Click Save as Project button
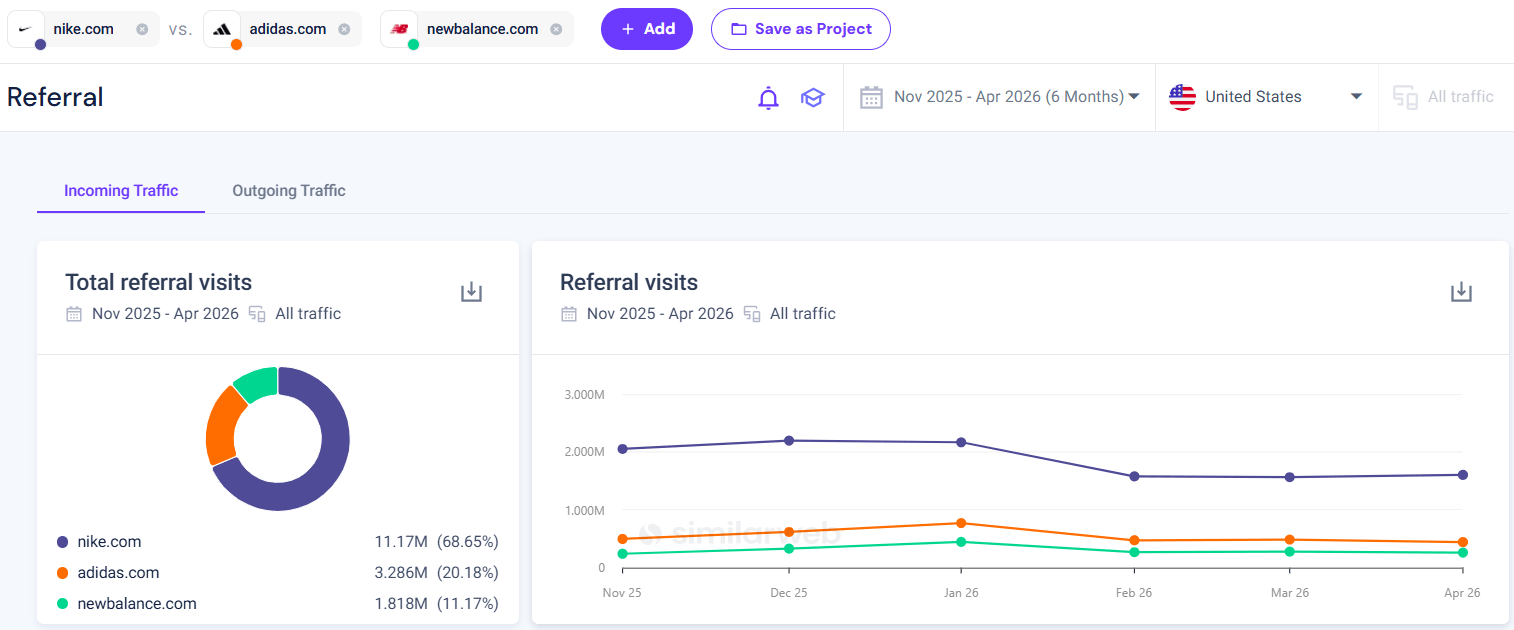1514x630 pixels. (801, 29)
